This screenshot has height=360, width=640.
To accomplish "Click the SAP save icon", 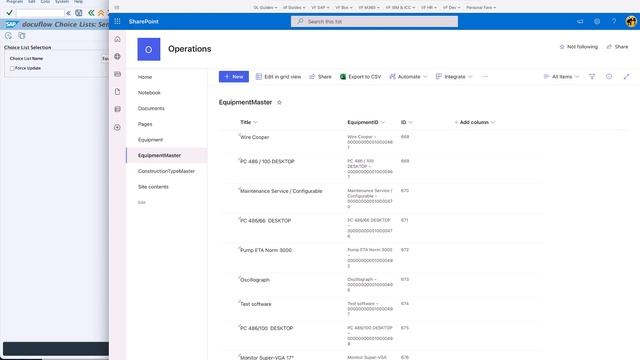I will 79,13.
